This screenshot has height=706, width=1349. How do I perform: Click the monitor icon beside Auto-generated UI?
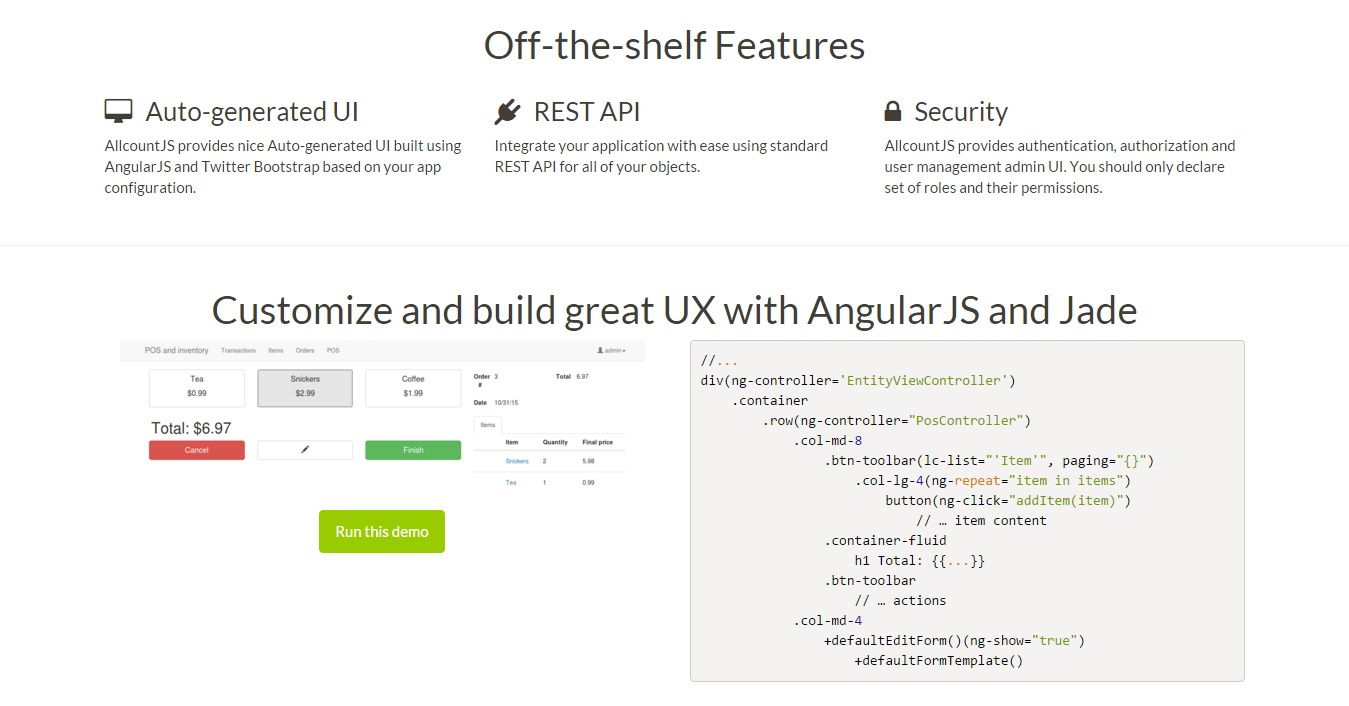[118, 110]
